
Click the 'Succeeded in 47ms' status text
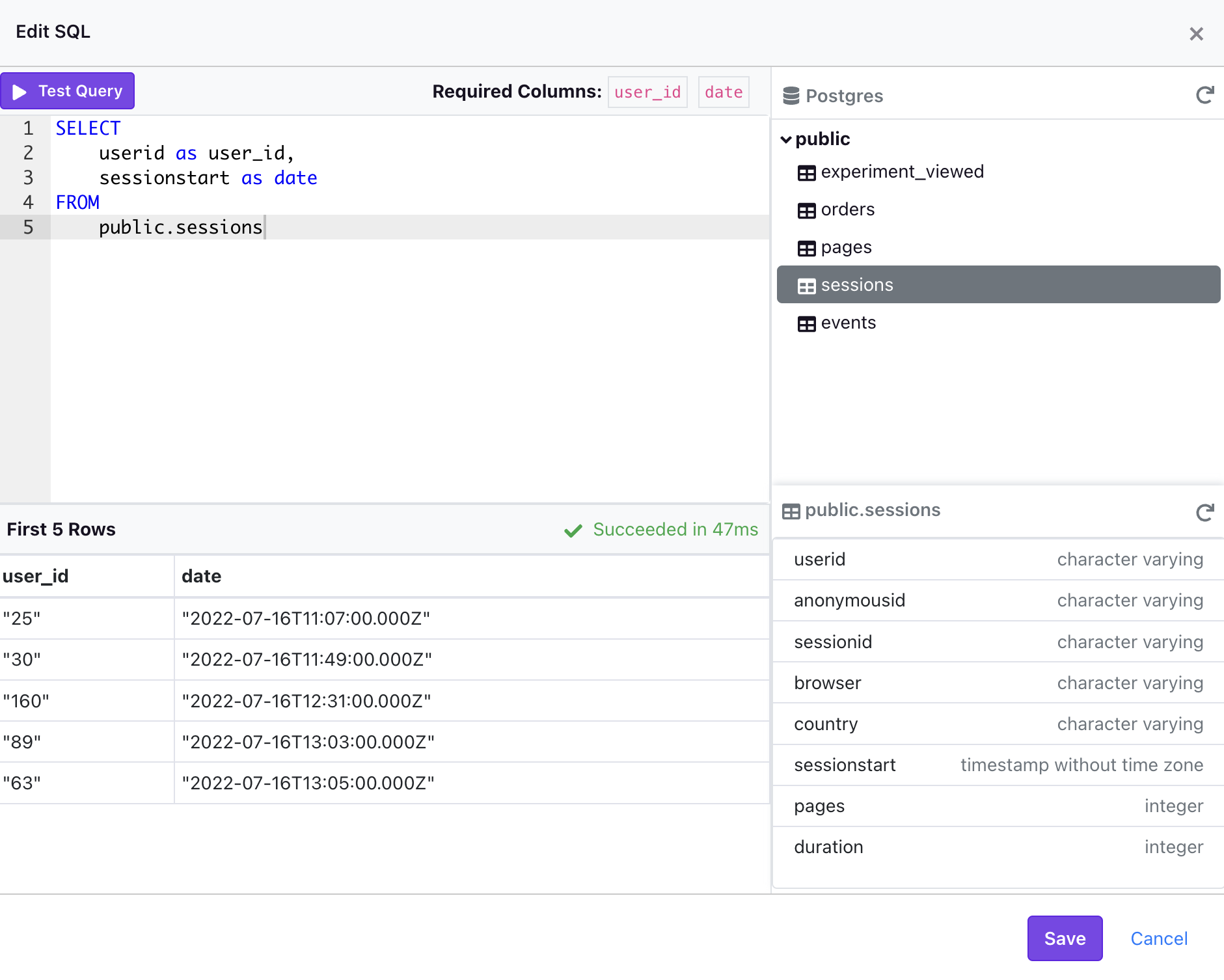click(x=675, y=530)
